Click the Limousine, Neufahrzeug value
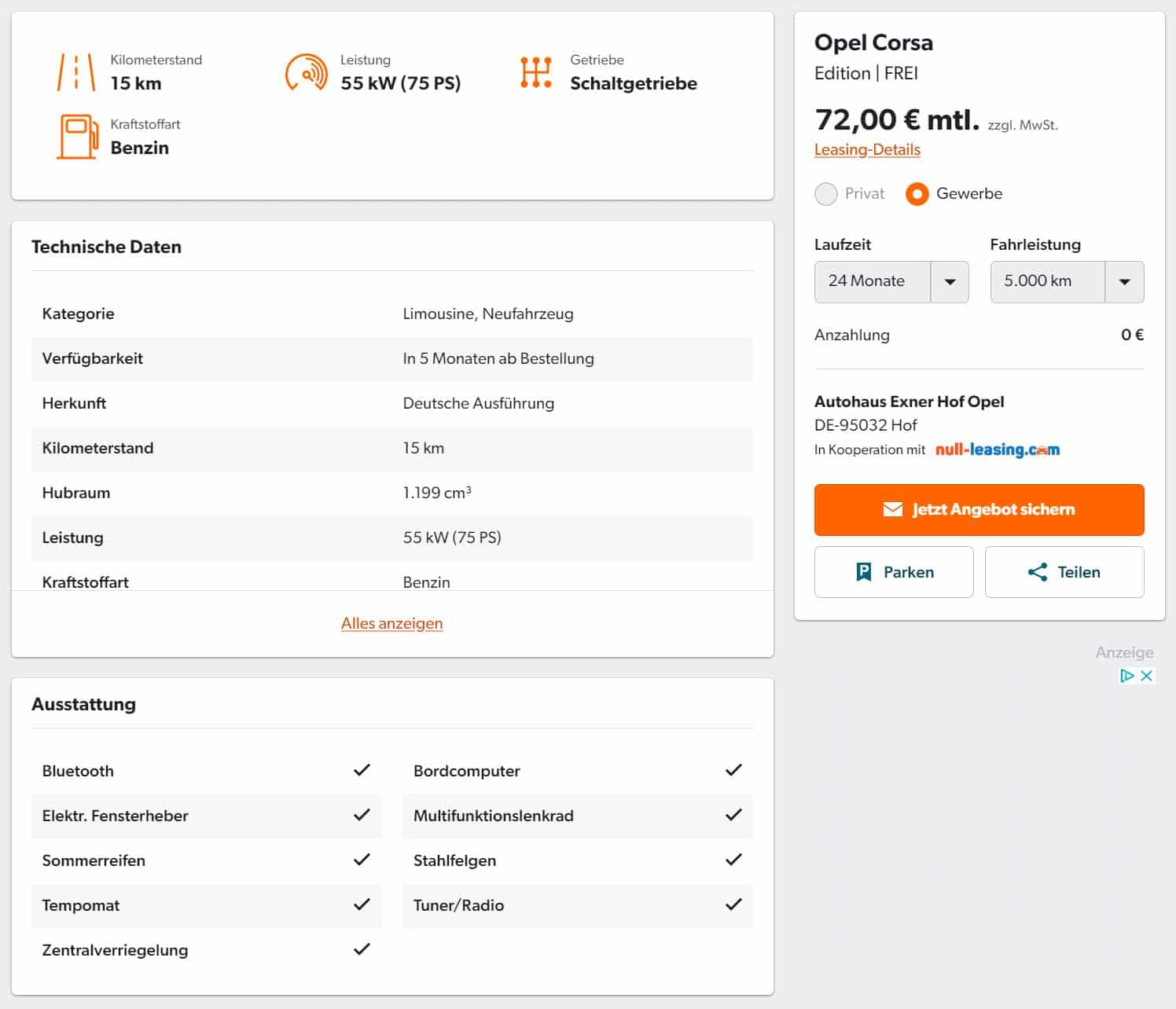The image size is (1176, 1009). click(488, 314)
